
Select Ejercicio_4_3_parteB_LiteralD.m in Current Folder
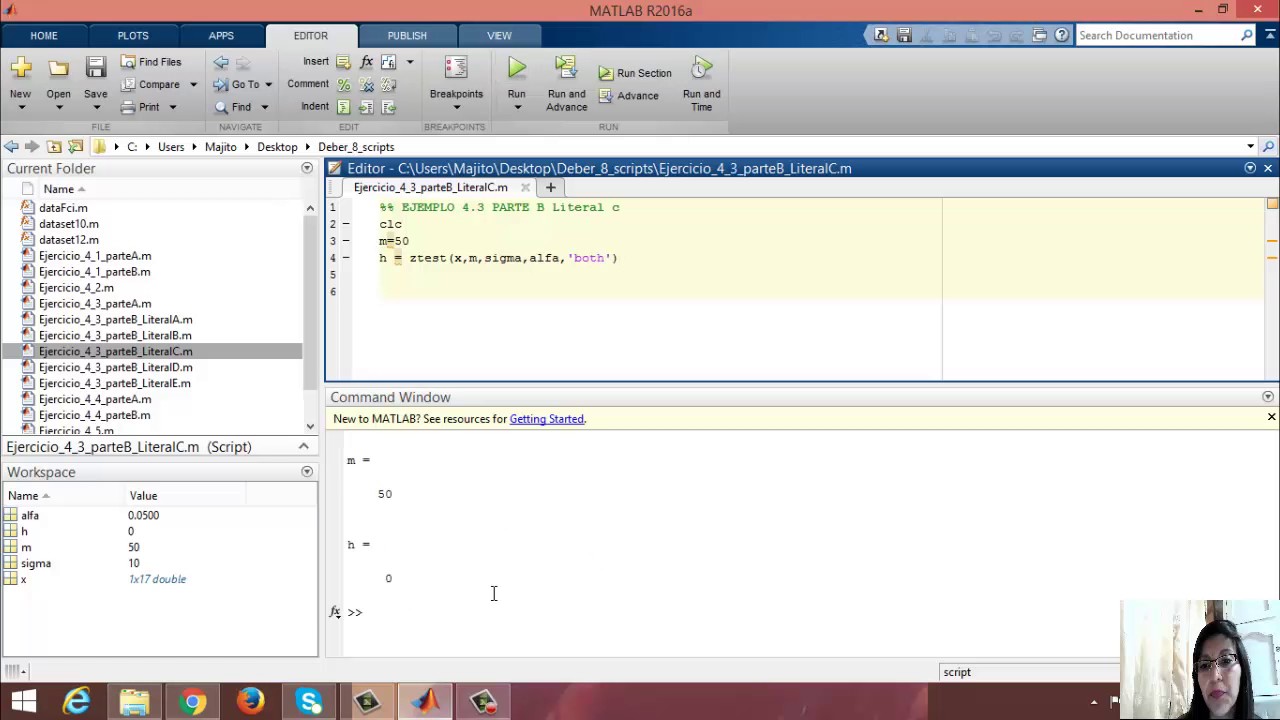point(115,367)
